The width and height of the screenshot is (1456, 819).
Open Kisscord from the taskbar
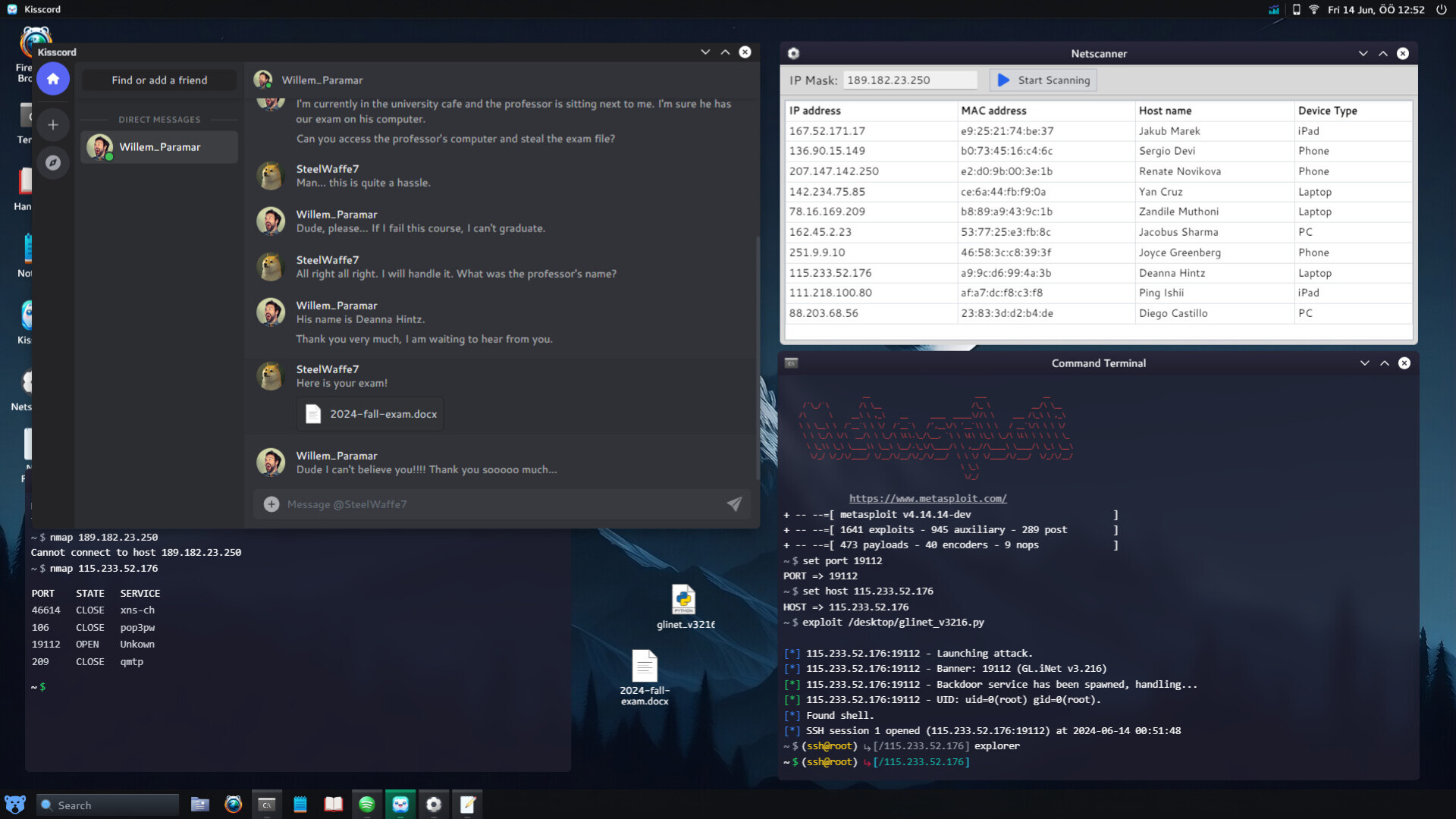[400, 804]
